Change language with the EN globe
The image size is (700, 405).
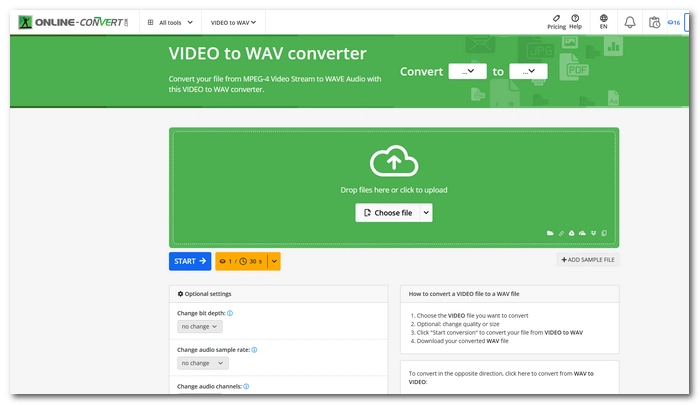604,22
